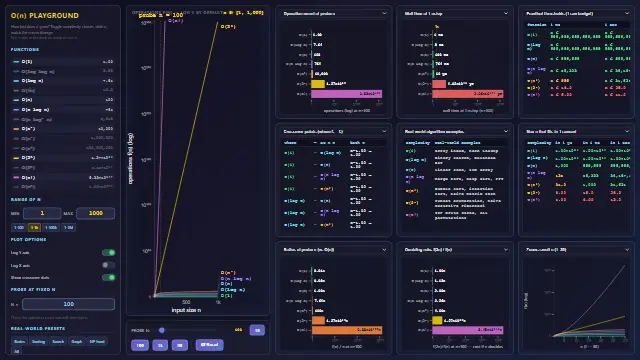
Task: Collapse the real-world algorithm examples panel
Action: point(506,131)
